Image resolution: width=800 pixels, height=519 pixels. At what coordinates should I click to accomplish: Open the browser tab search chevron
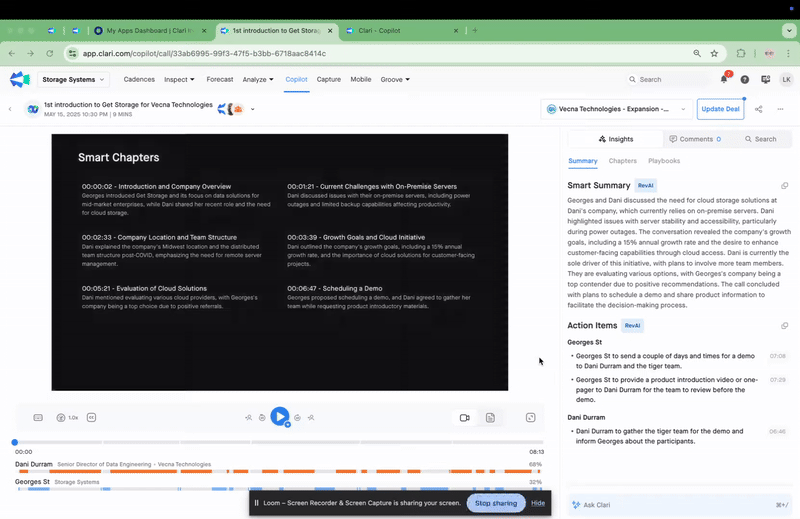(789, 31)
